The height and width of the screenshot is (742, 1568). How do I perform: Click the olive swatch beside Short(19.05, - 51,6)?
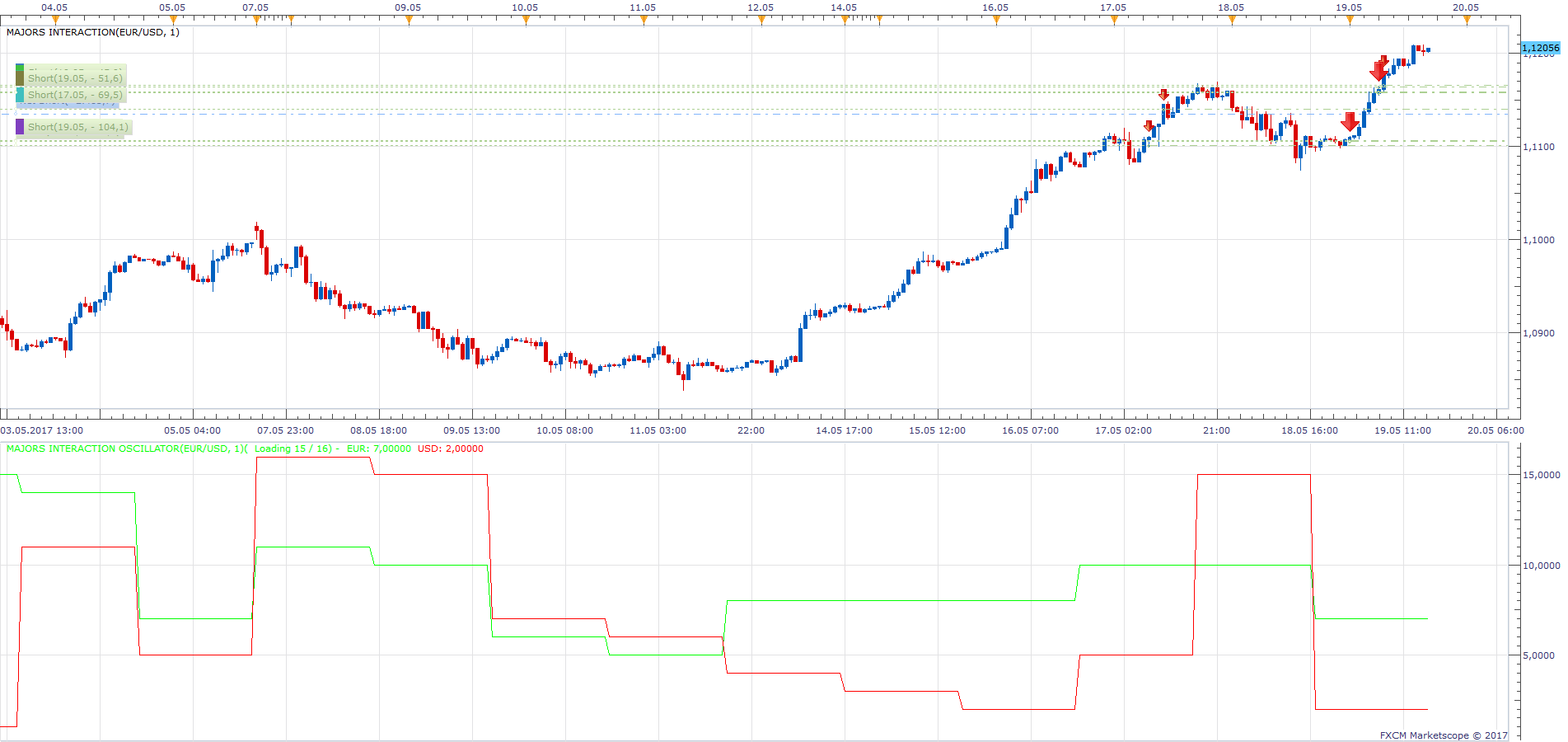[x=20, y=78]
